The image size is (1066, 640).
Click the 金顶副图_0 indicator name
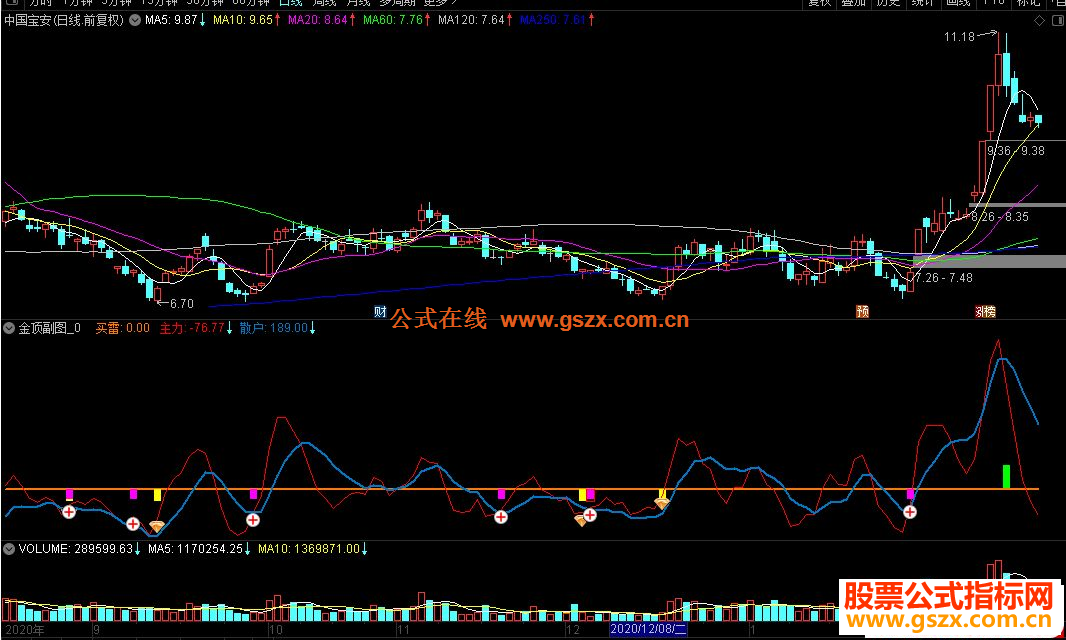pyautogui.click(x=50, y=329)
